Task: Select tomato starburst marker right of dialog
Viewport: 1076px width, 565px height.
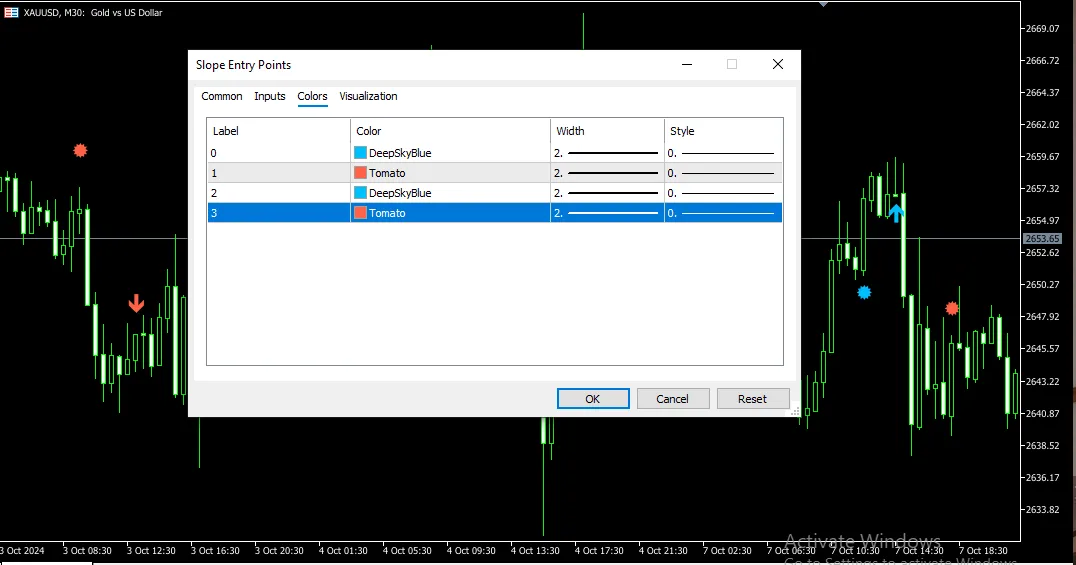Action: [x=952, y=308]
